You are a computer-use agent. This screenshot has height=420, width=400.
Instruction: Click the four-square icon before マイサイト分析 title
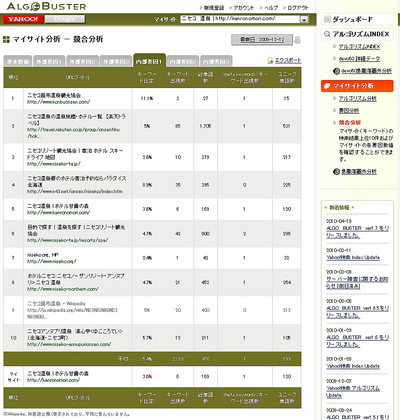(6, 39)
